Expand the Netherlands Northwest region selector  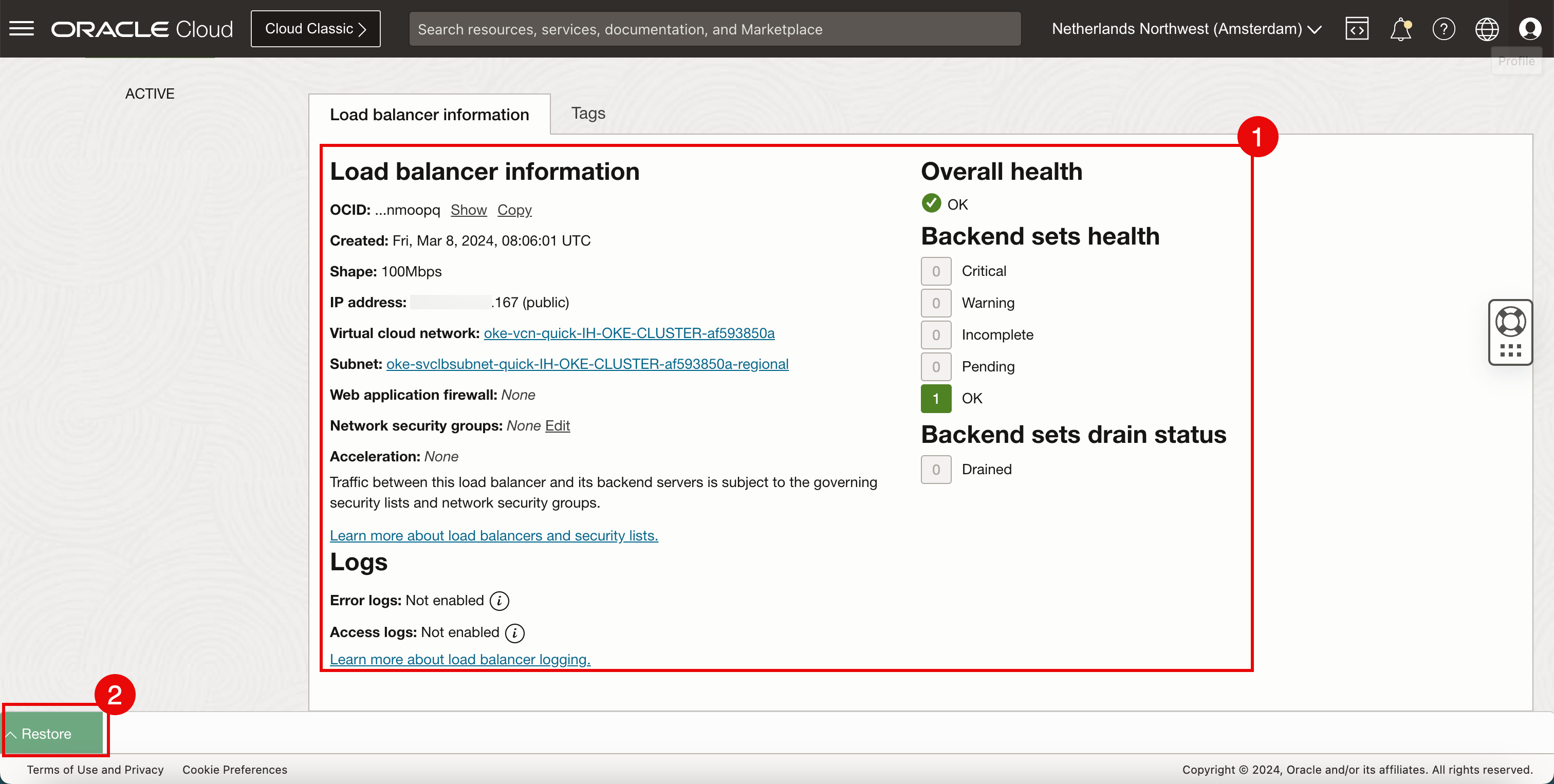pos(1186,28)
